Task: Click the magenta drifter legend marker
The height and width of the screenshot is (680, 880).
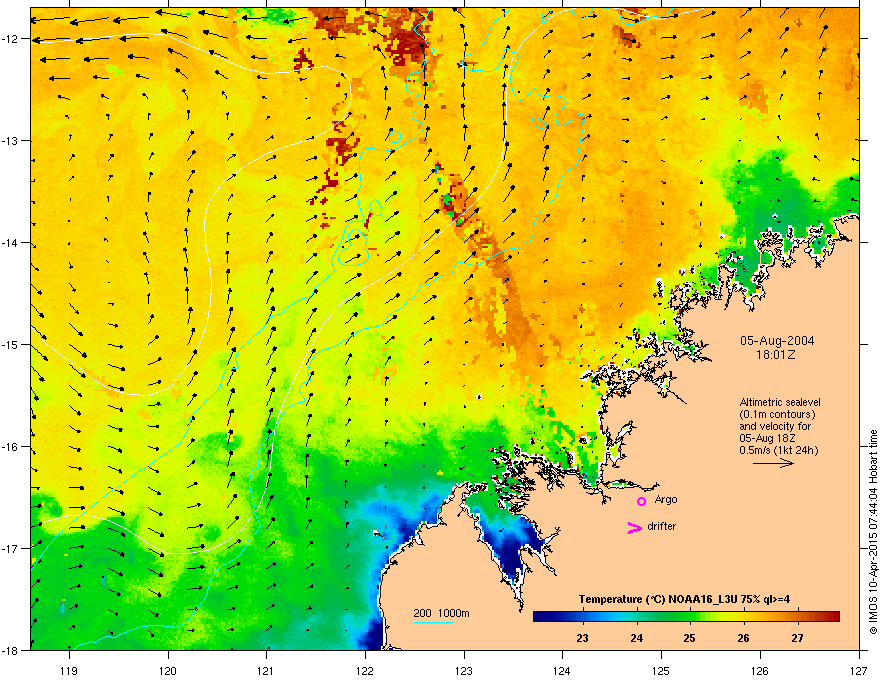Action: (x=634, y=527)
